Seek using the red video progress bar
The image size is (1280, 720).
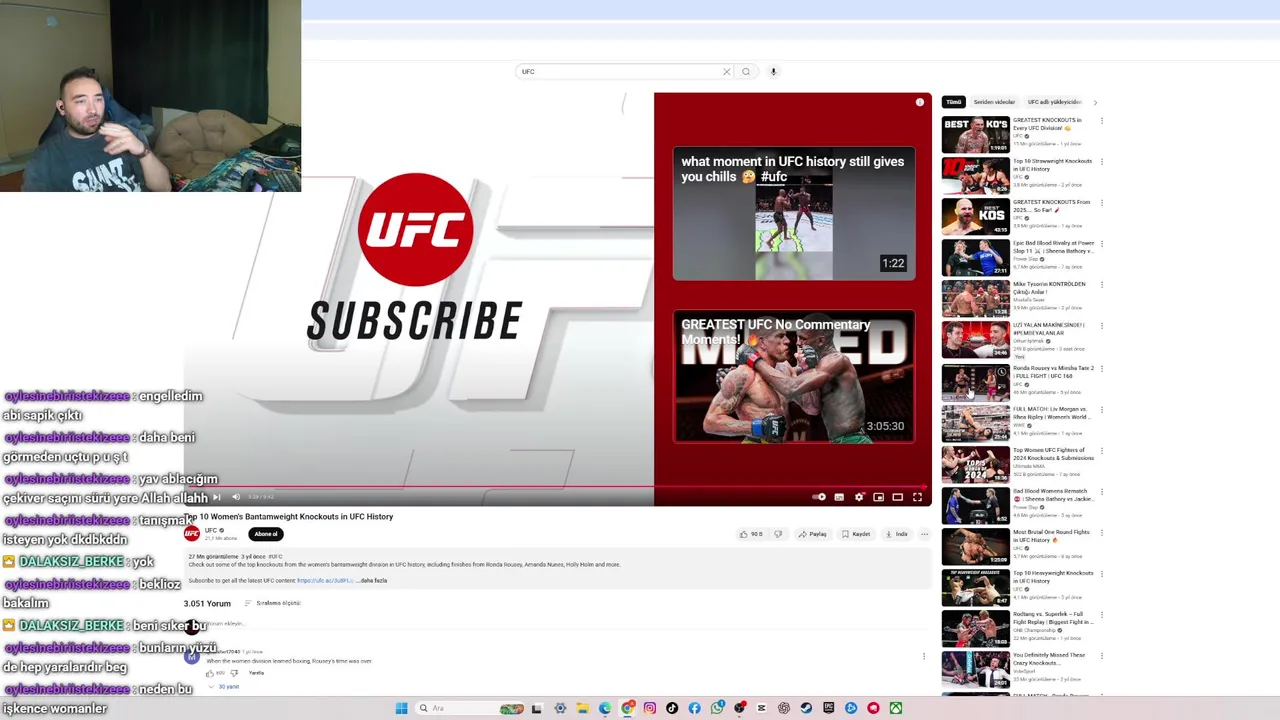[558, 488]
